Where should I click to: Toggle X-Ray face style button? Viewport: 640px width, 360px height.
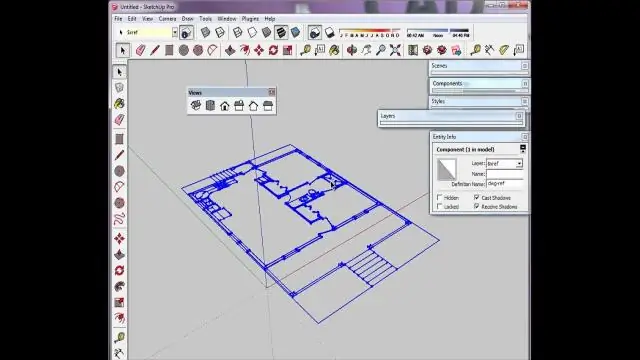[x=205, y=33]
